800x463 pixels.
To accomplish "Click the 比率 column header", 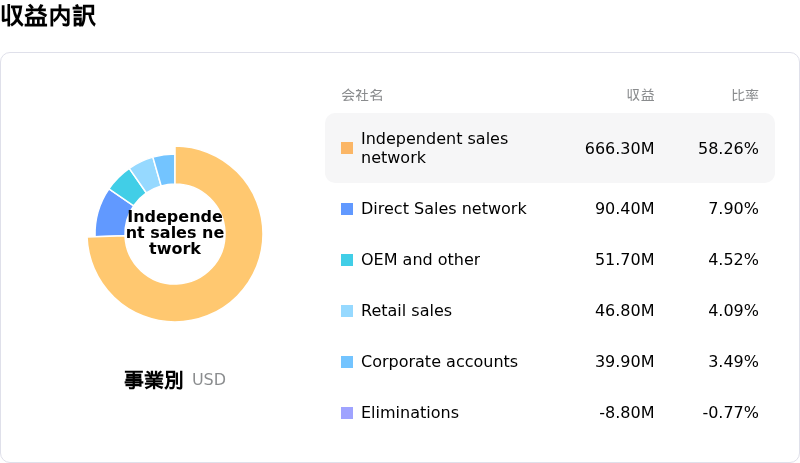I will point(744,96).
